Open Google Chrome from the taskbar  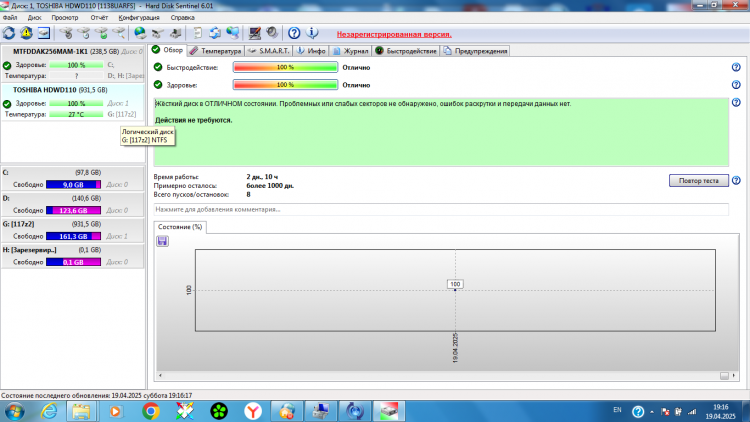[151, 411]
